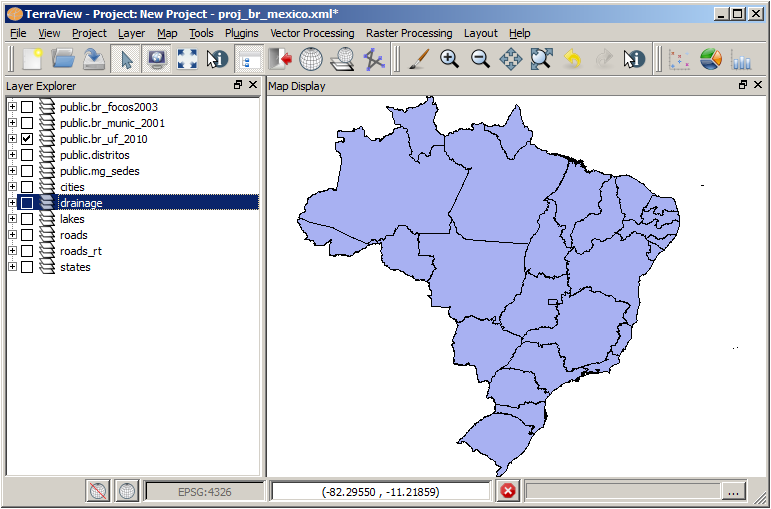Select the Pan four-arrow tool
The height and width of the screenshot is (509, 771).
pyautogui.click(x=511, y=59)
